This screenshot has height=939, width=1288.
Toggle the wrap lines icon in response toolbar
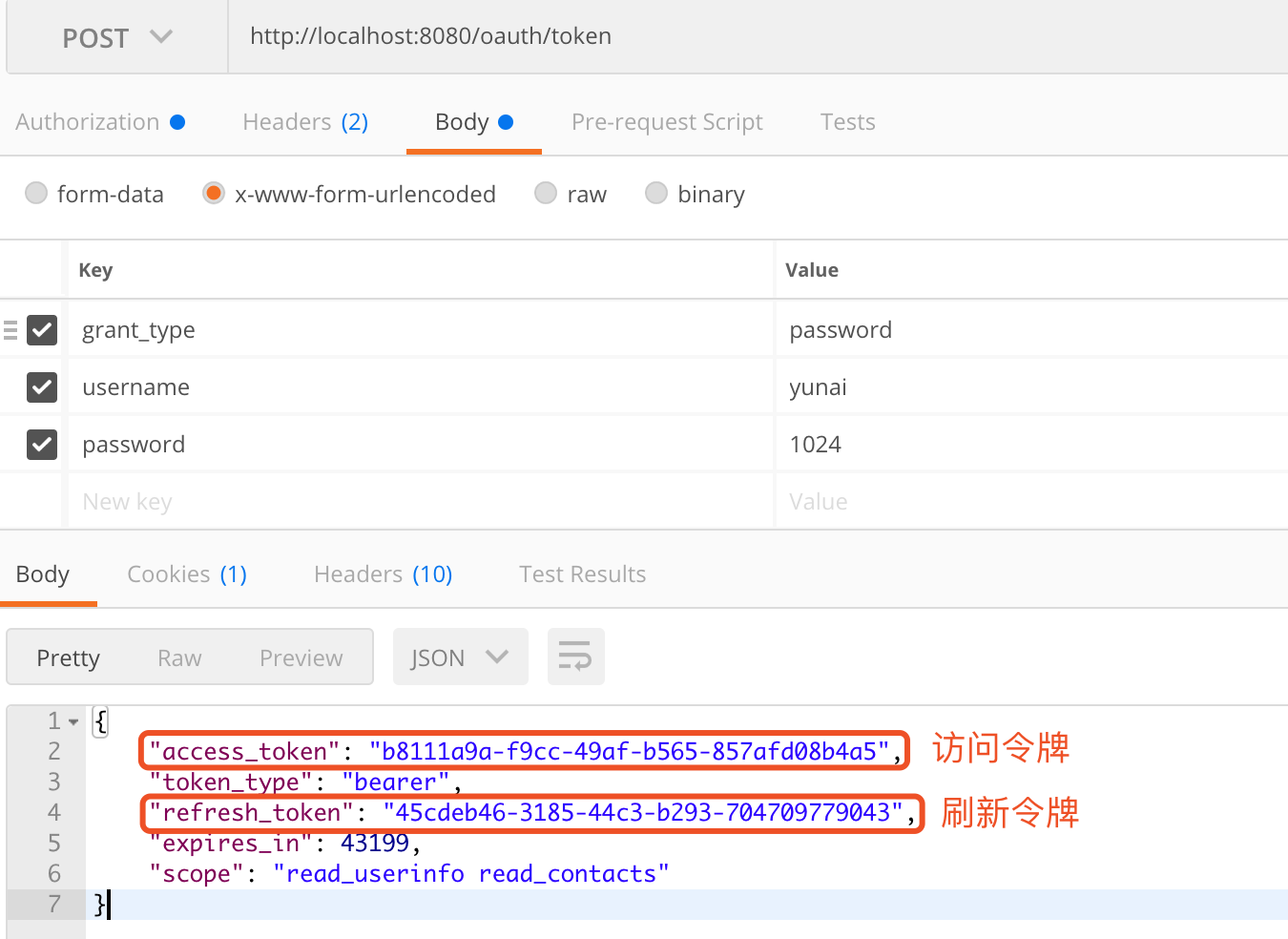coord(575,657)
